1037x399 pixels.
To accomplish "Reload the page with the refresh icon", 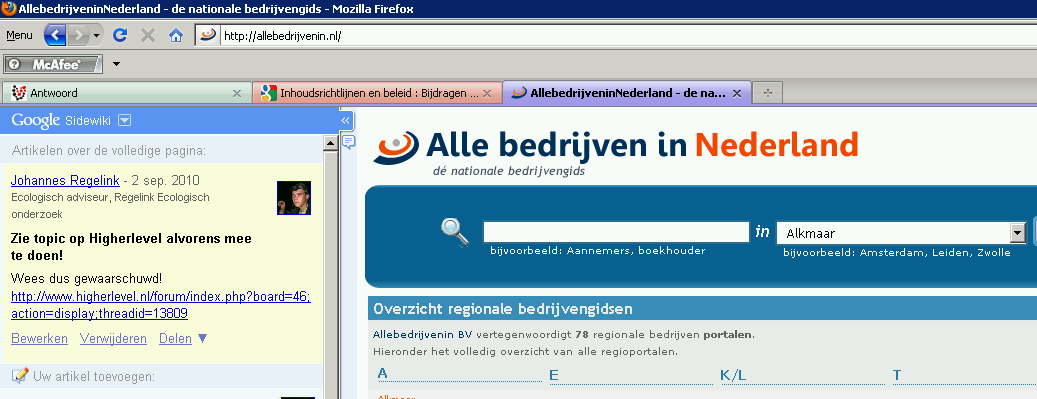I will (x=120, y=35).
